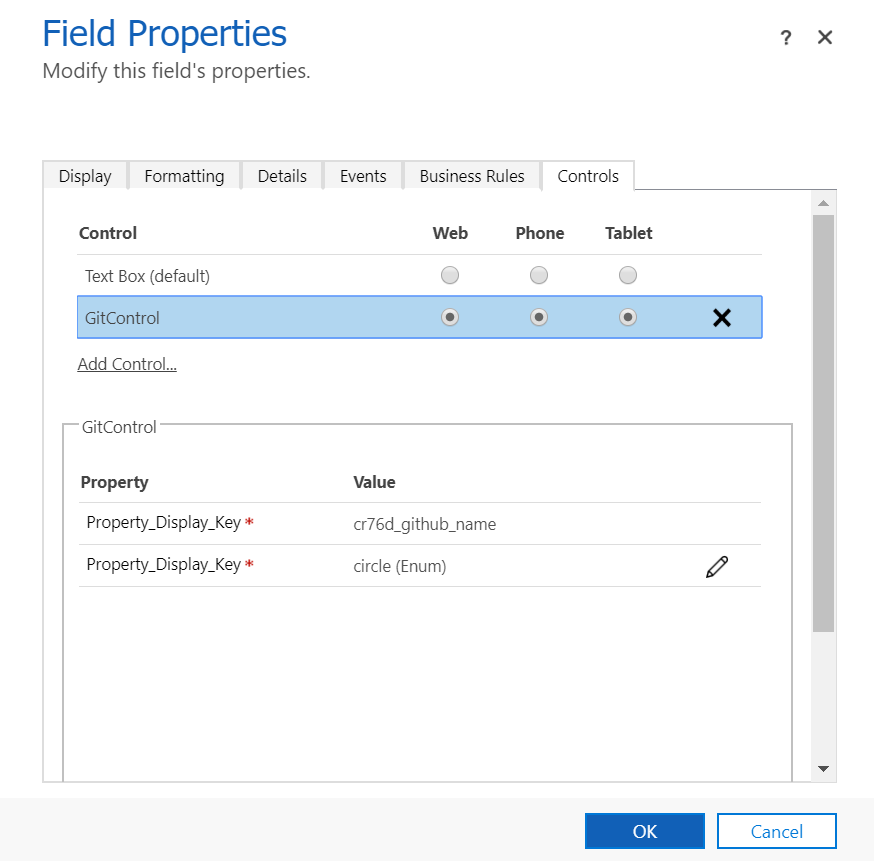Screen dimensions: 874x861
Task: Select Web radio for GitControl
Action: (450, 317)
